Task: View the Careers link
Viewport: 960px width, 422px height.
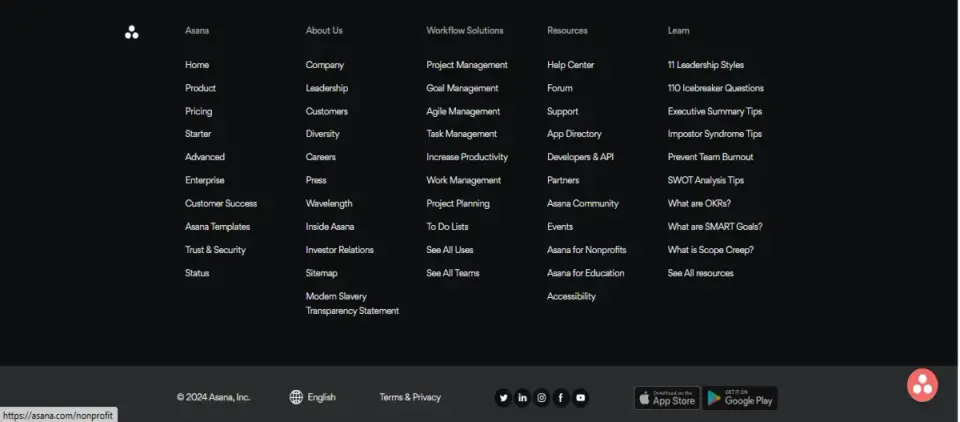Action: click(321, 157)
